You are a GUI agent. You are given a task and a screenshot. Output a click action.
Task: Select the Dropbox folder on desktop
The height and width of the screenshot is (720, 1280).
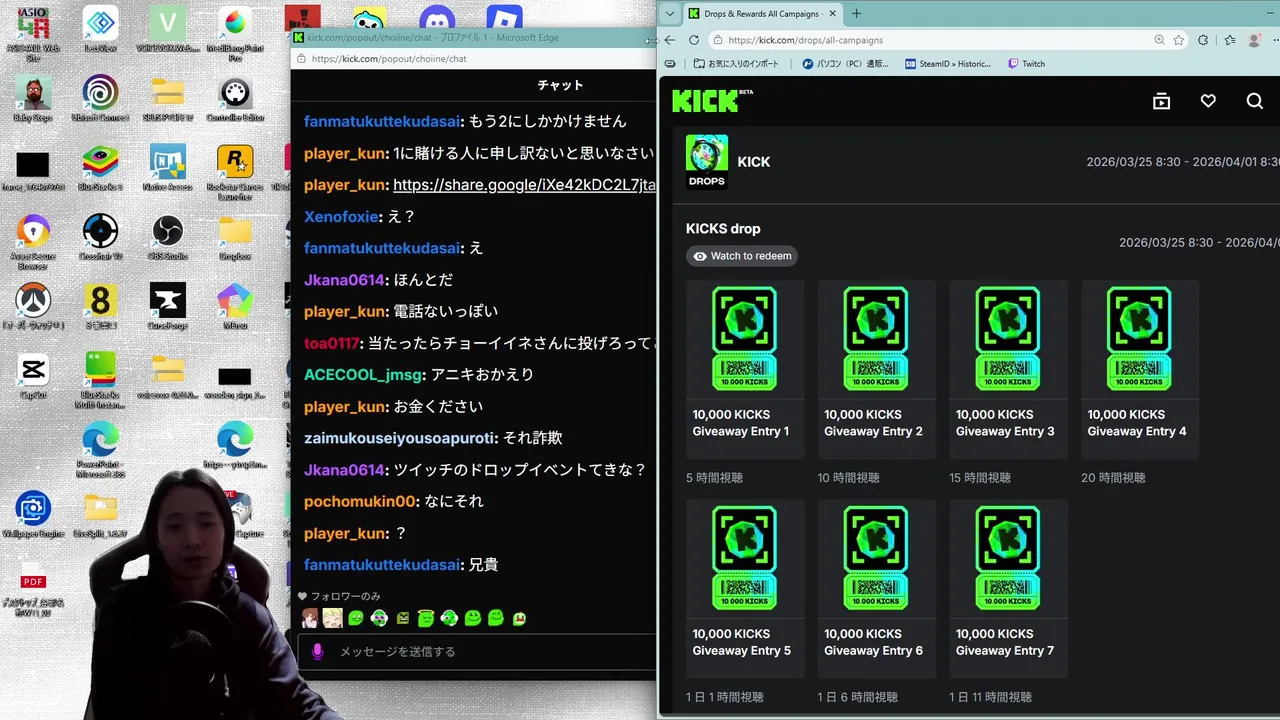click(235, 238)
